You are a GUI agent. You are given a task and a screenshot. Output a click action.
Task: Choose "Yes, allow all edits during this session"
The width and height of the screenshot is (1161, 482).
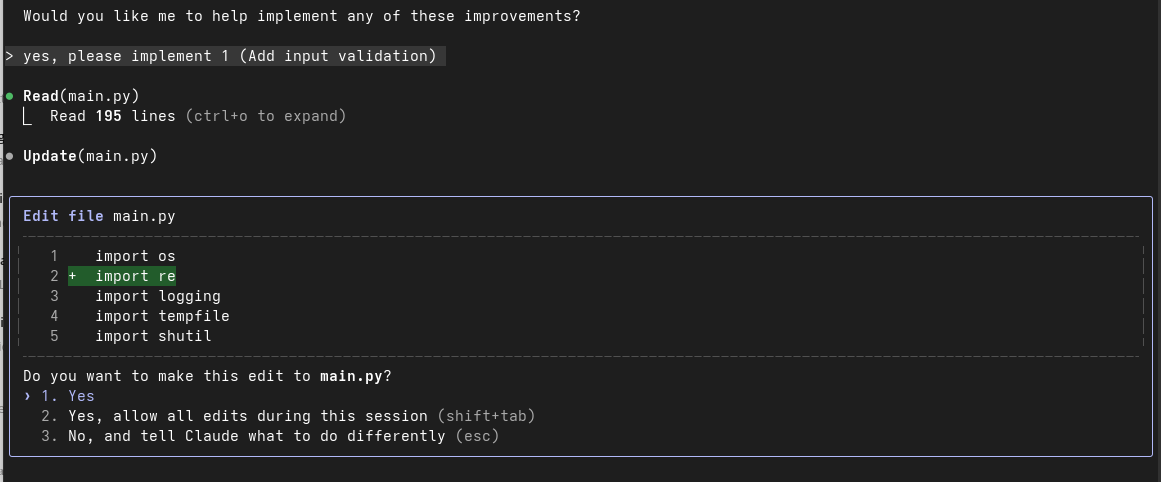(248, 416)
